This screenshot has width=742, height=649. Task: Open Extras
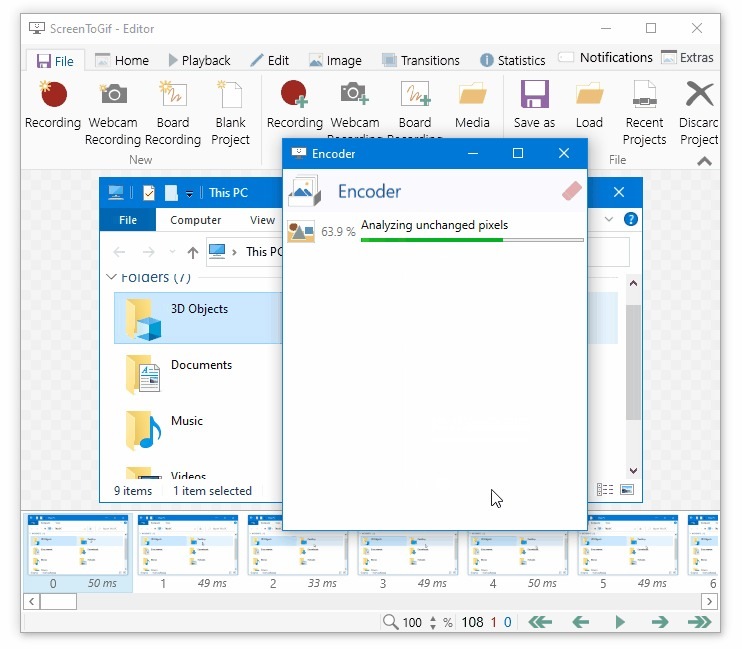click(x=687, y=58)
